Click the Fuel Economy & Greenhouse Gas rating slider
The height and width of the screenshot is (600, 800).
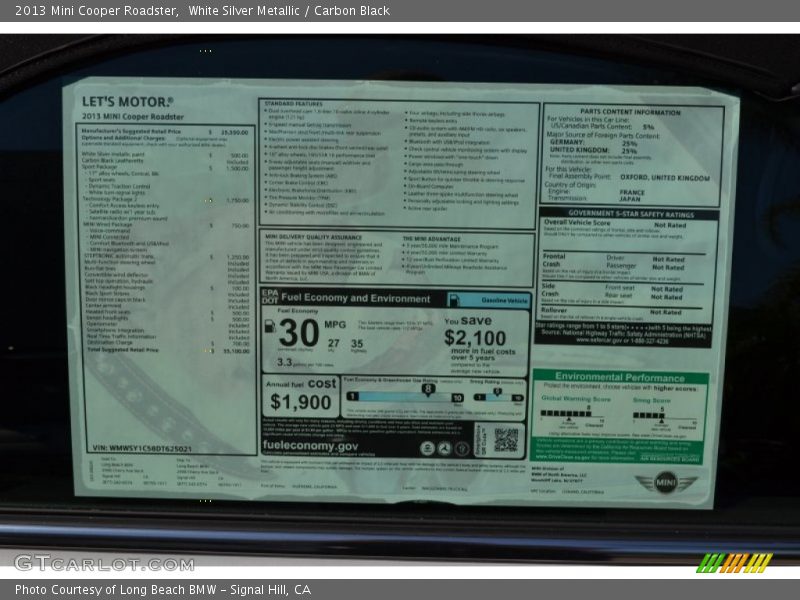click(x=402, y=396)
